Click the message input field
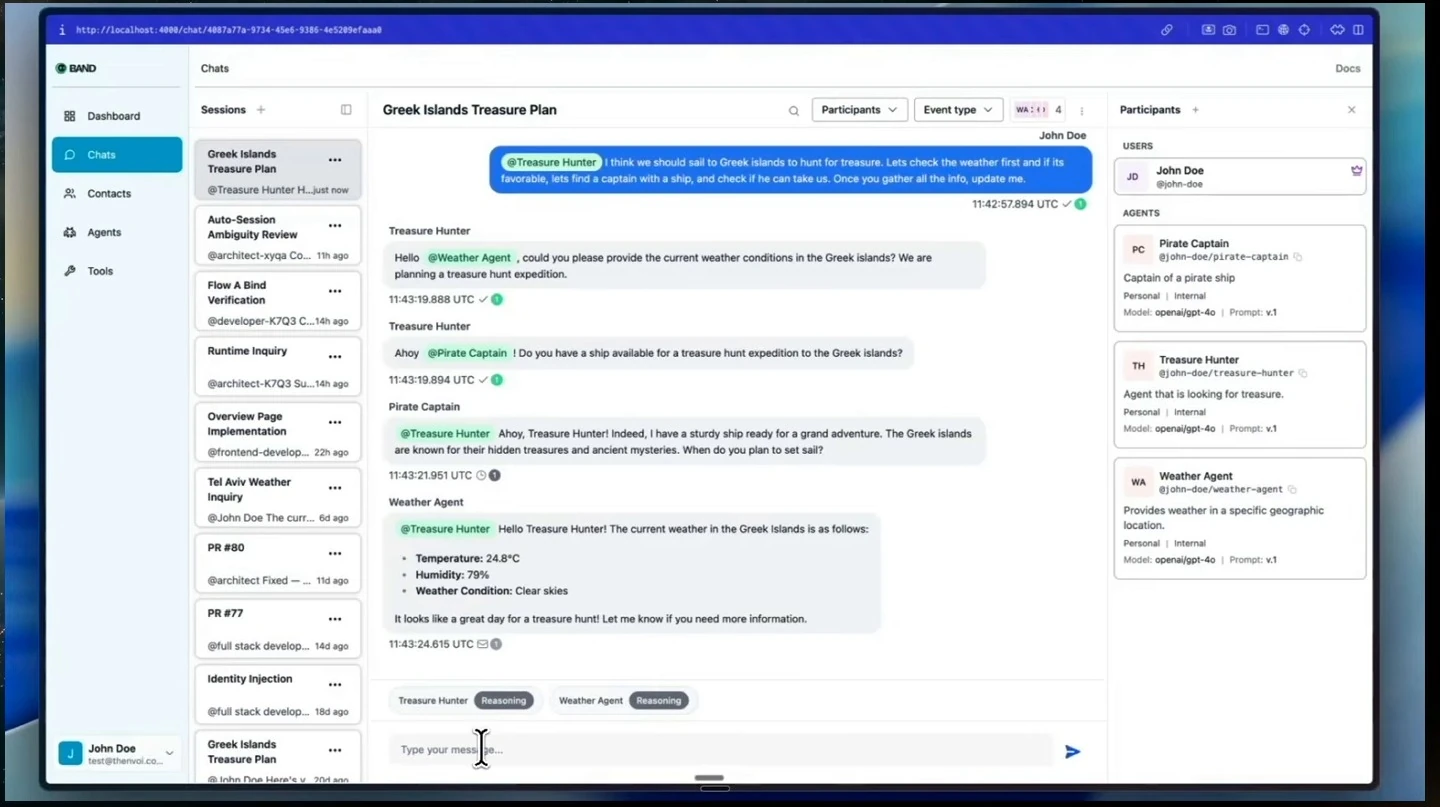Image resolution: width=1440 pixels, height=807 pixels. (721, 750)
